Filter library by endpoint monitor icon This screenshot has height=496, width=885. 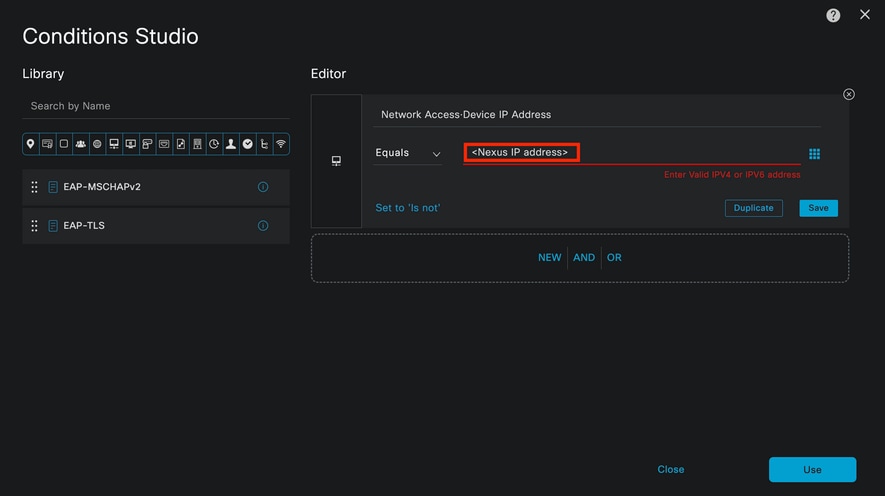coord(130,144)
